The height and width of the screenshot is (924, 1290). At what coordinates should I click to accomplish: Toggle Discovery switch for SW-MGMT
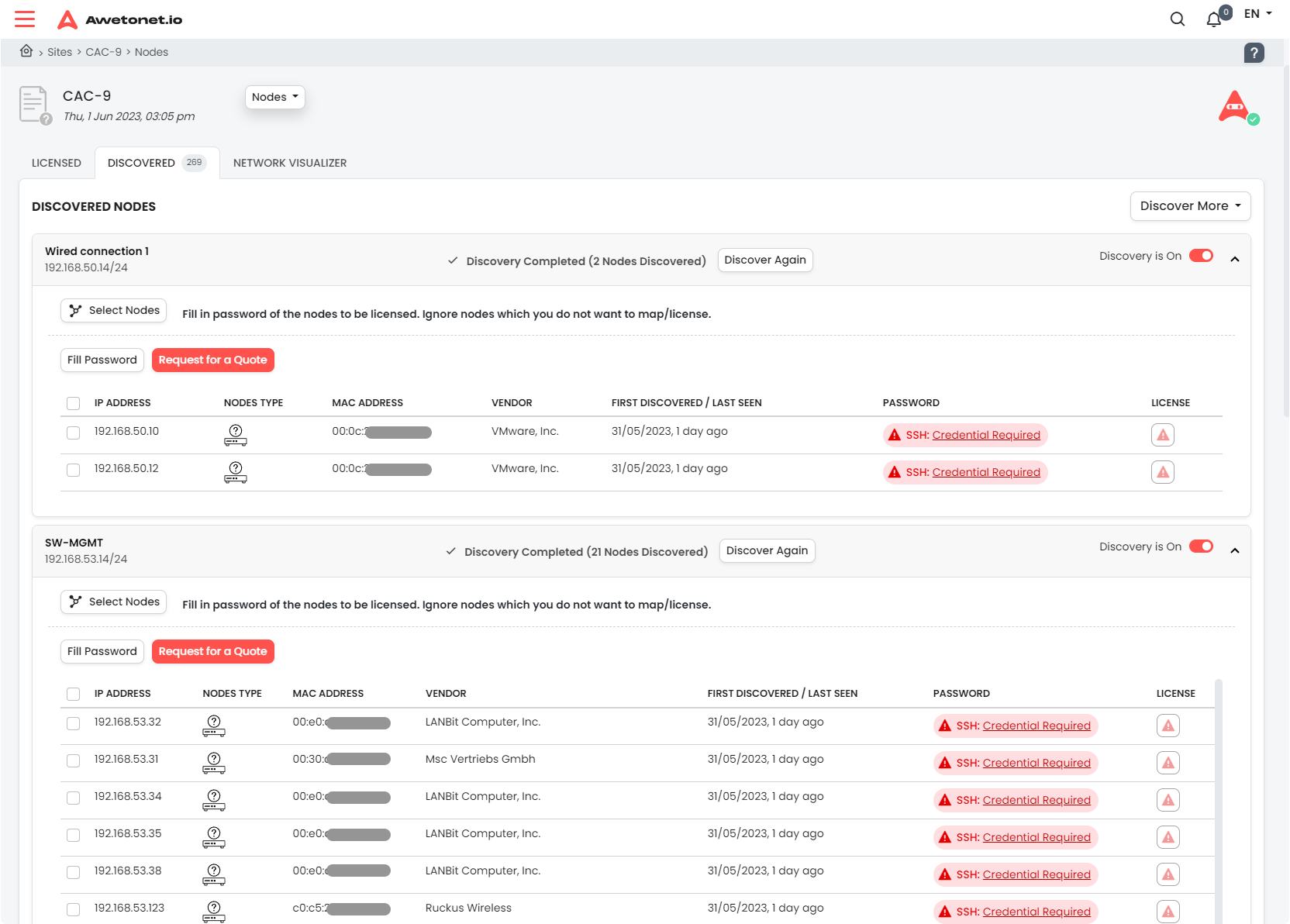click(1201, 546)
